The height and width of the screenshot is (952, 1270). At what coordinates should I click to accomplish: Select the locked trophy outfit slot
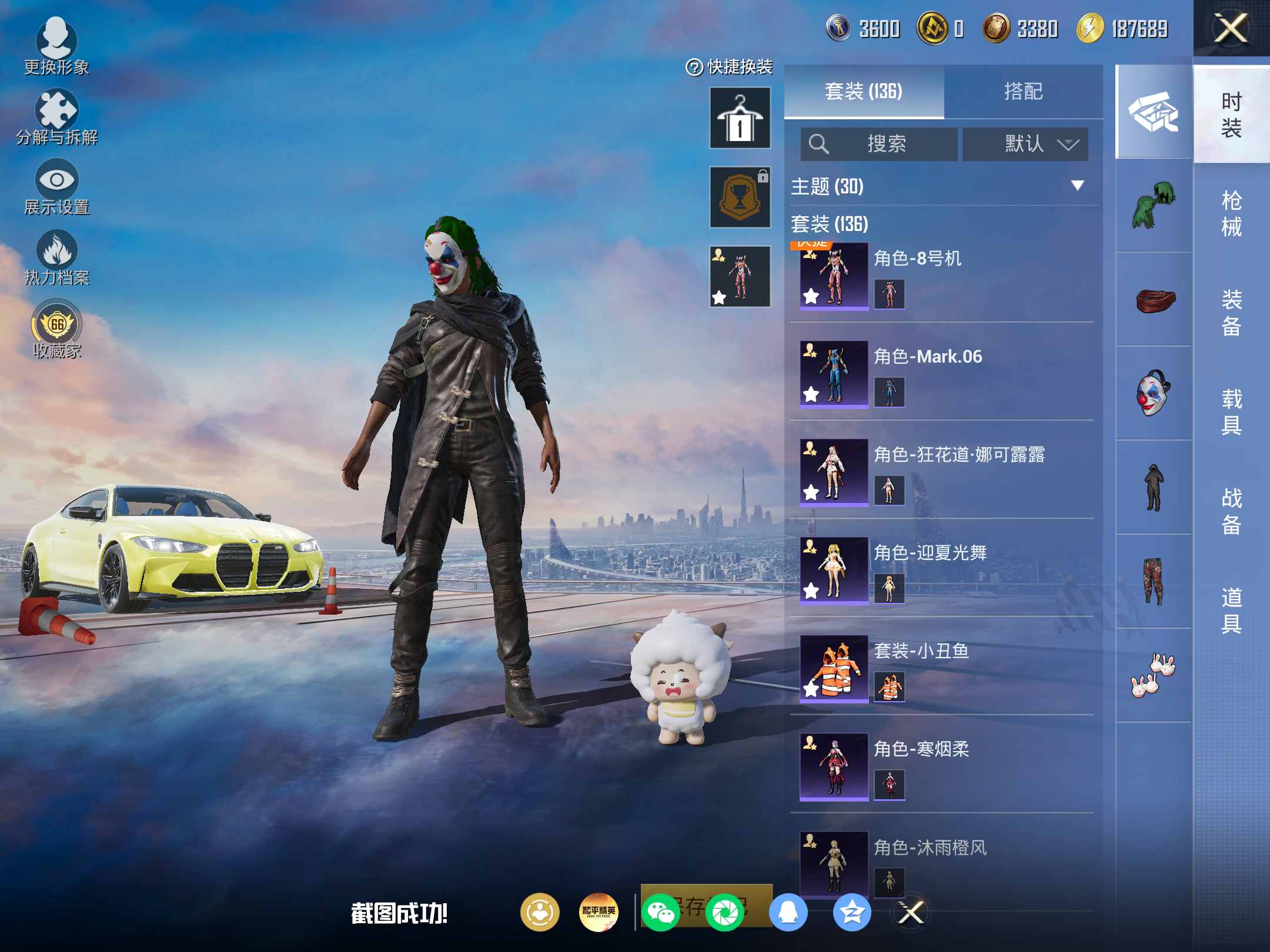[x=740, y=197]
